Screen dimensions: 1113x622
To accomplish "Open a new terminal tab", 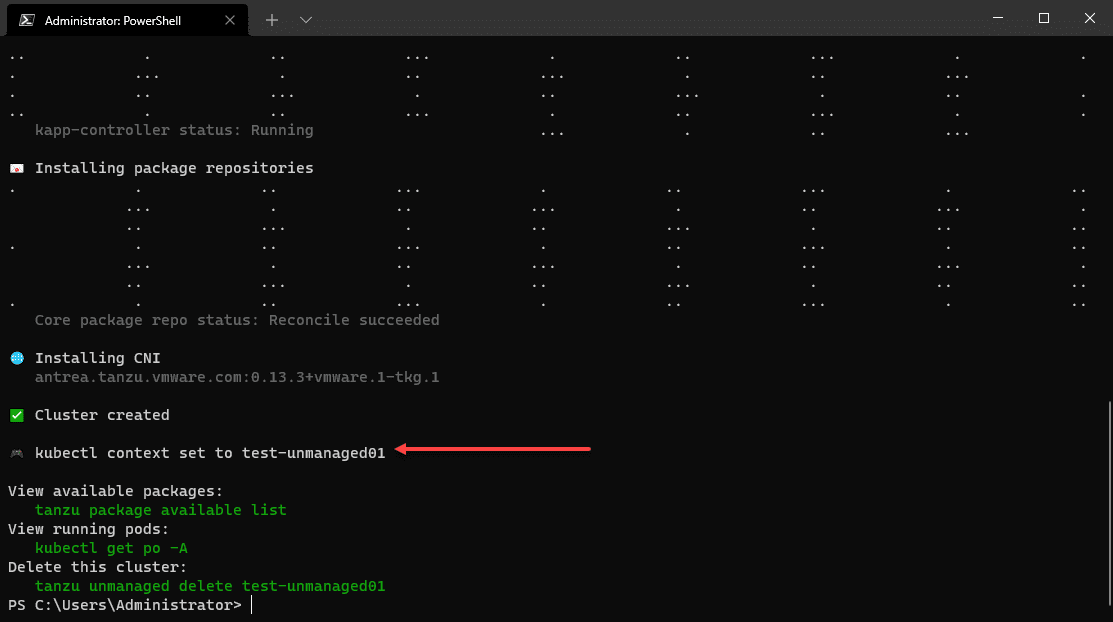I will pyautogui.click(x=272, y=20).
